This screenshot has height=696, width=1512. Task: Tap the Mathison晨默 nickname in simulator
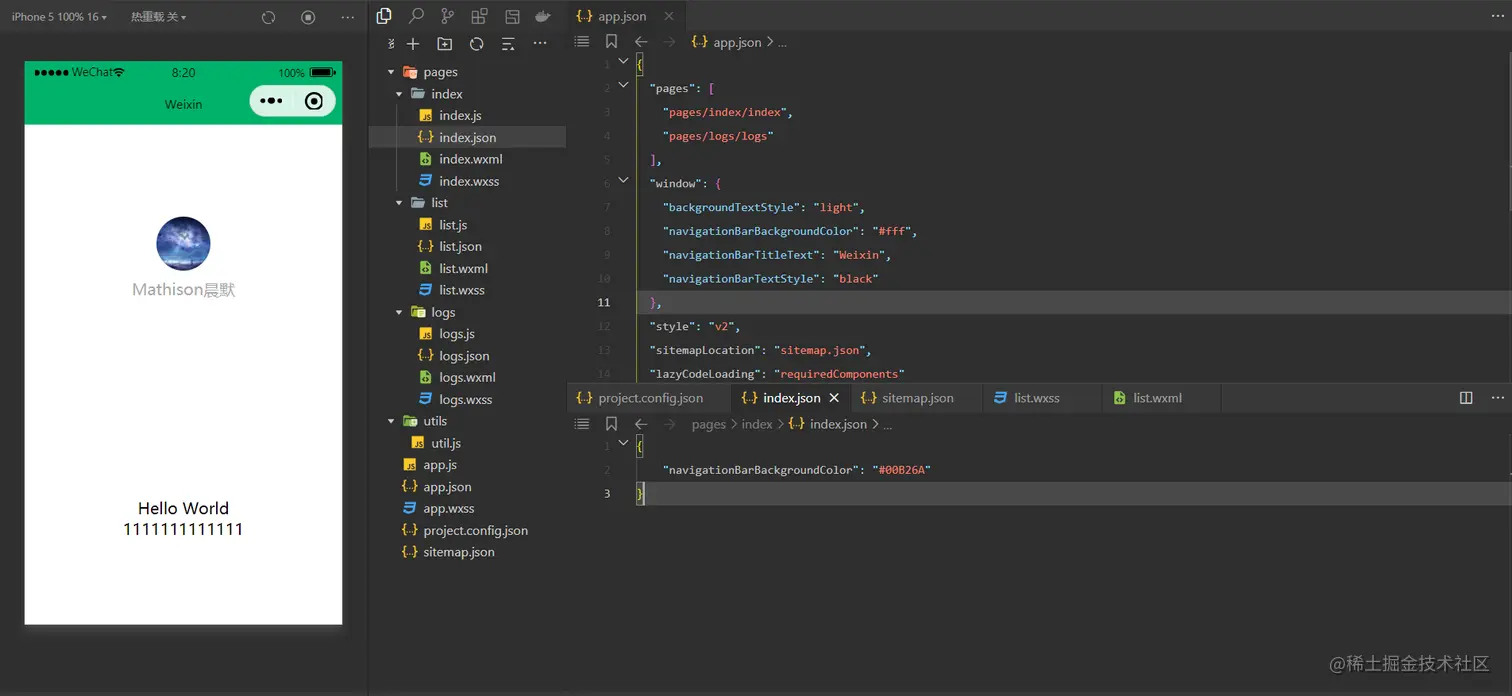[x=183, y=289]
